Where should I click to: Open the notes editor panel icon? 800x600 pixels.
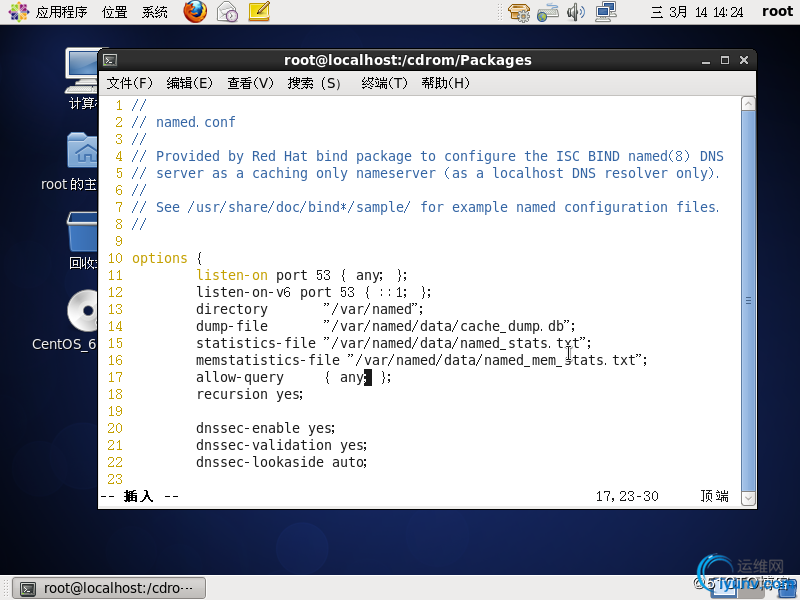tap(259, 11)
